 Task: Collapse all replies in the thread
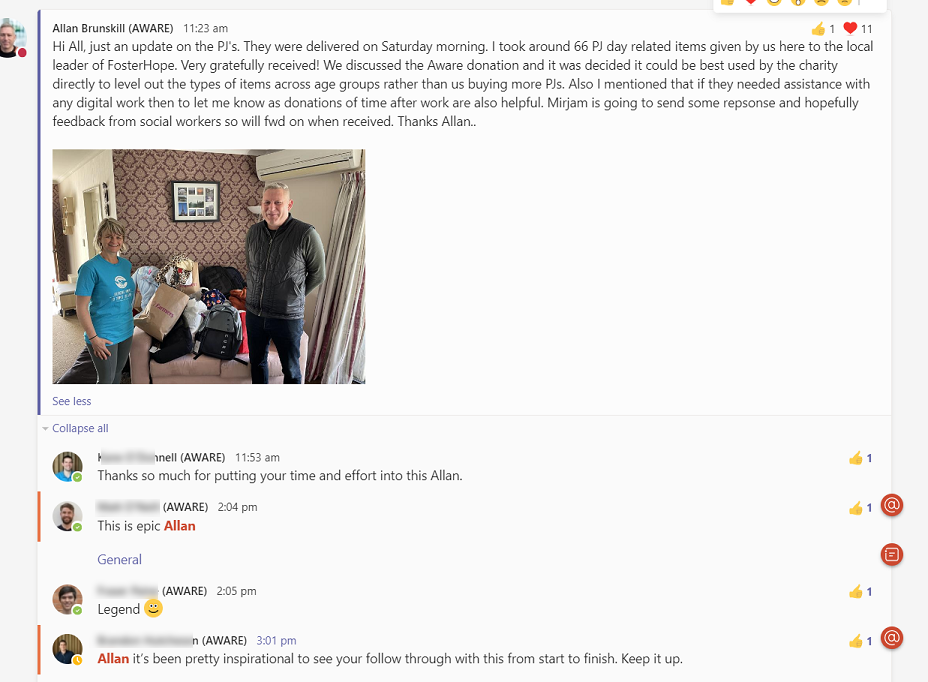[x=80, y=428]
